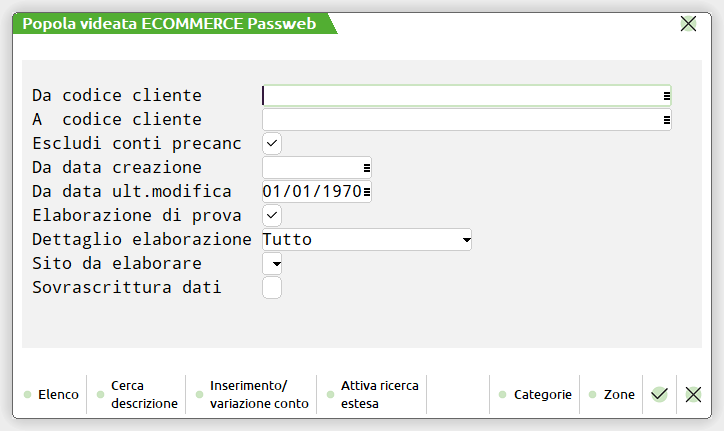Enable Sovrascrittura dati checkbox

tap(272, 288)
